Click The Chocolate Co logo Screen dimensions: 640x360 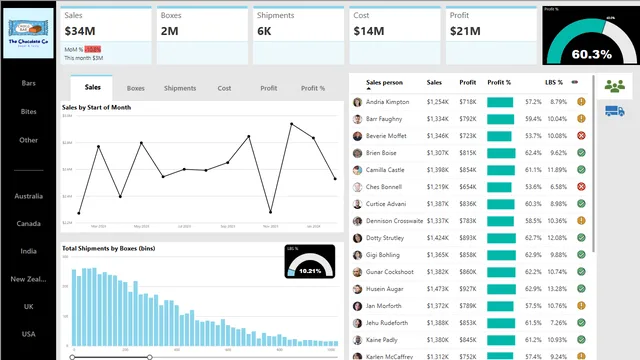pos(28,33)
